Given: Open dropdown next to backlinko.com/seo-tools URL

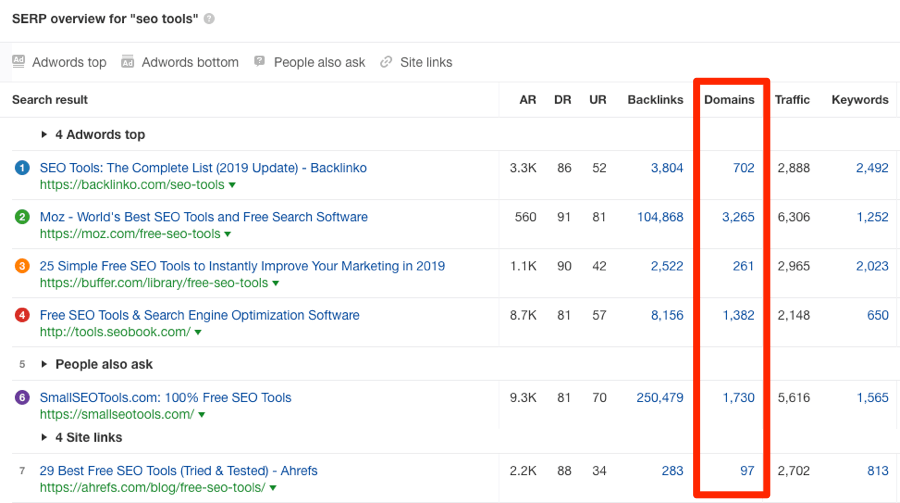Looking at the screenshot, I should [x=232, y=186].
